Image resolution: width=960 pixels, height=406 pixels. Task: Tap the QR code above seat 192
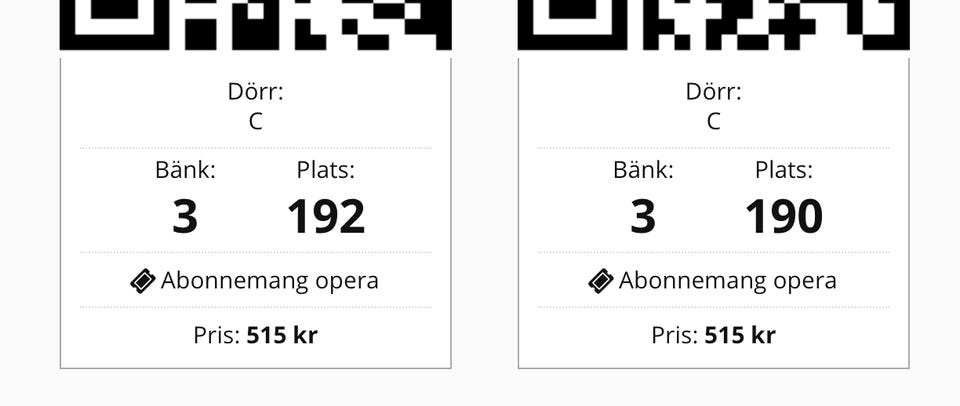(256, 24)
